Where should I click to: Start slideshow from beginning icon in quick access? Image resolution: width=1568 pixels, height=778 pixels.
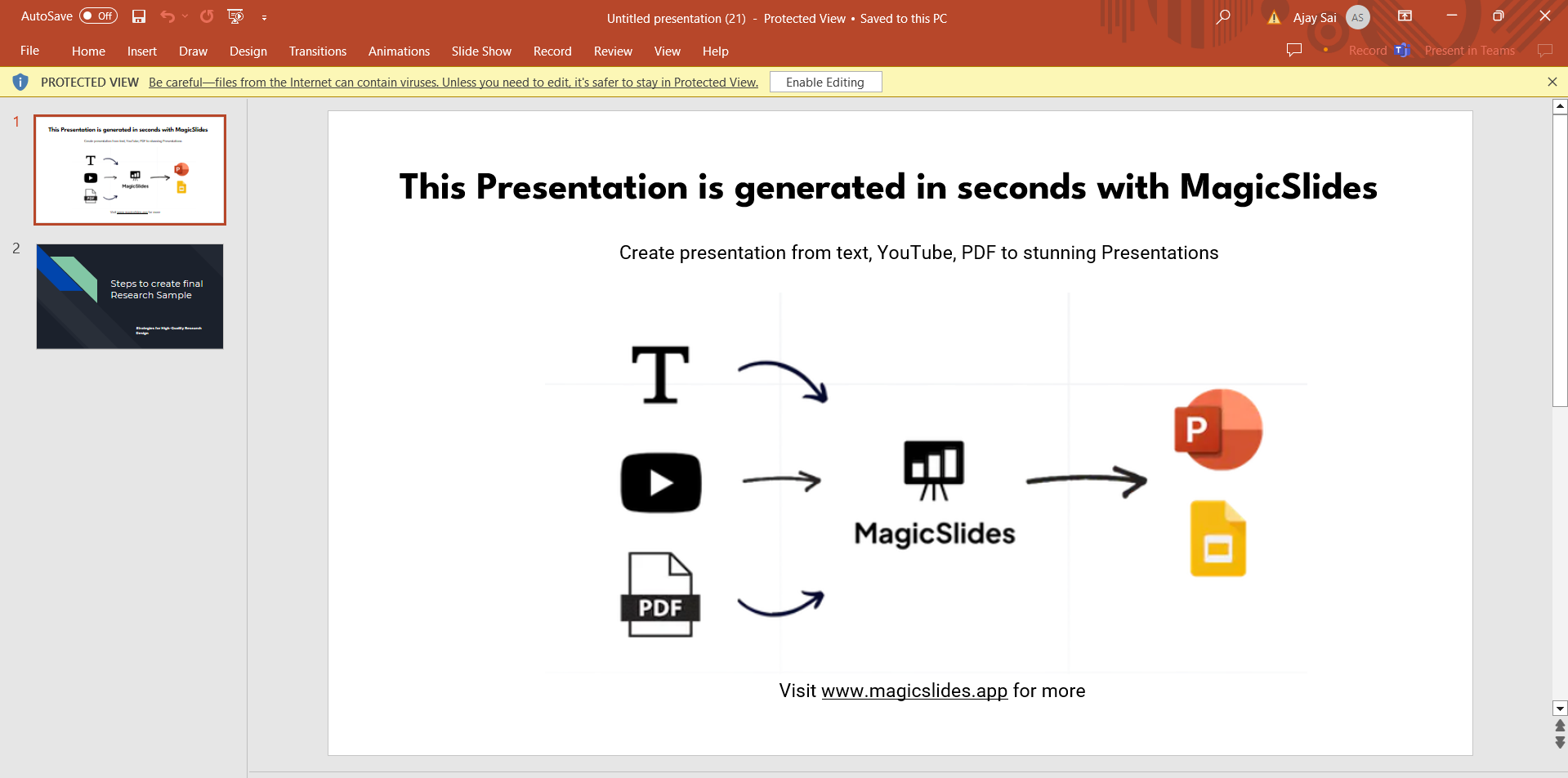click(x=236, y=16)
